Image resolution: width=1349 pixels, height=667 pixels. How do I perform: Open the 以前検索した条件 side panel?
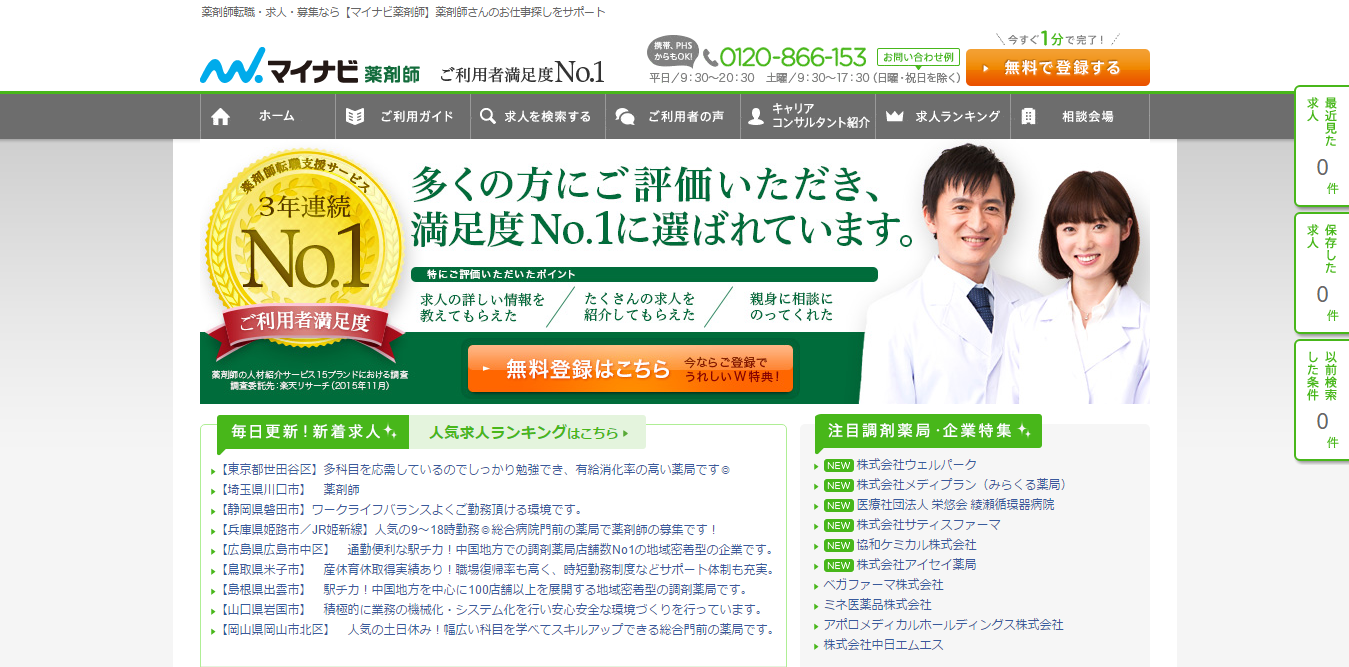tap(1321, 400)
